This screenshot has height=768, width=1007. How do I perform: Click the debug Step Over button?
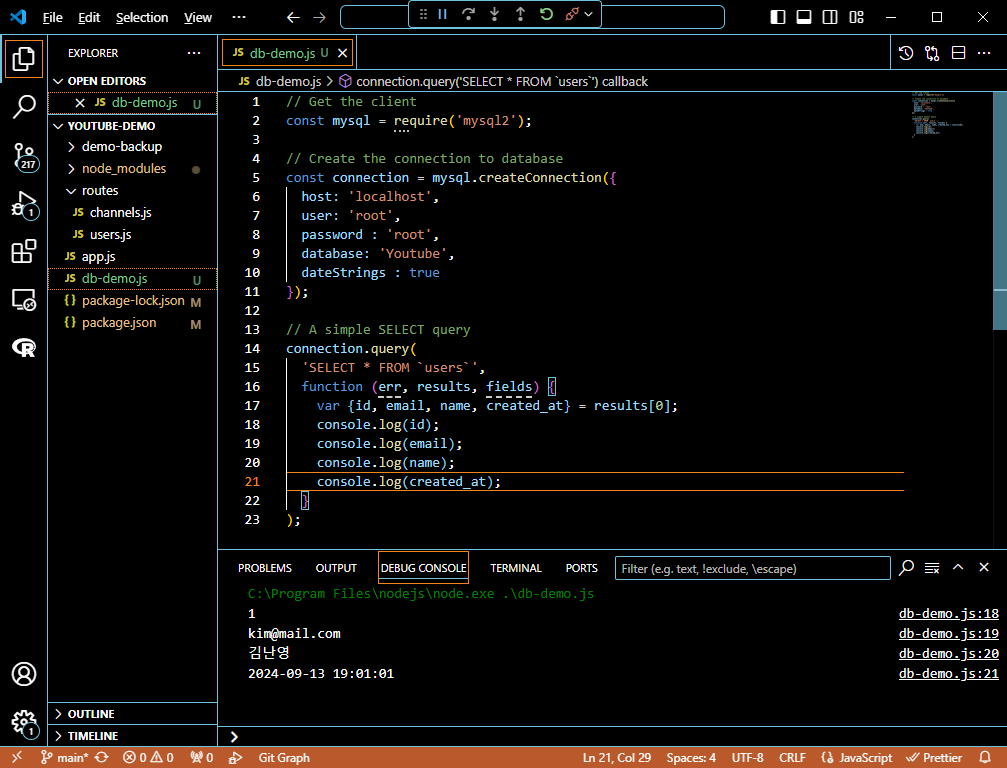tap(468, 14)
